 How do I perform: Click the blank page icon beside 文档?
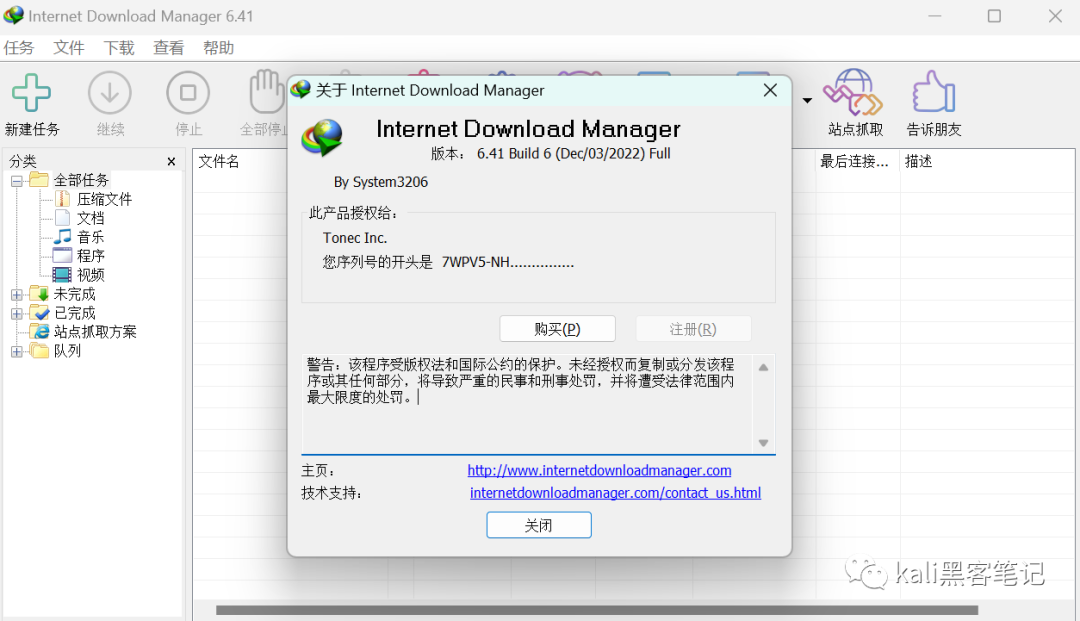(62, 218)
